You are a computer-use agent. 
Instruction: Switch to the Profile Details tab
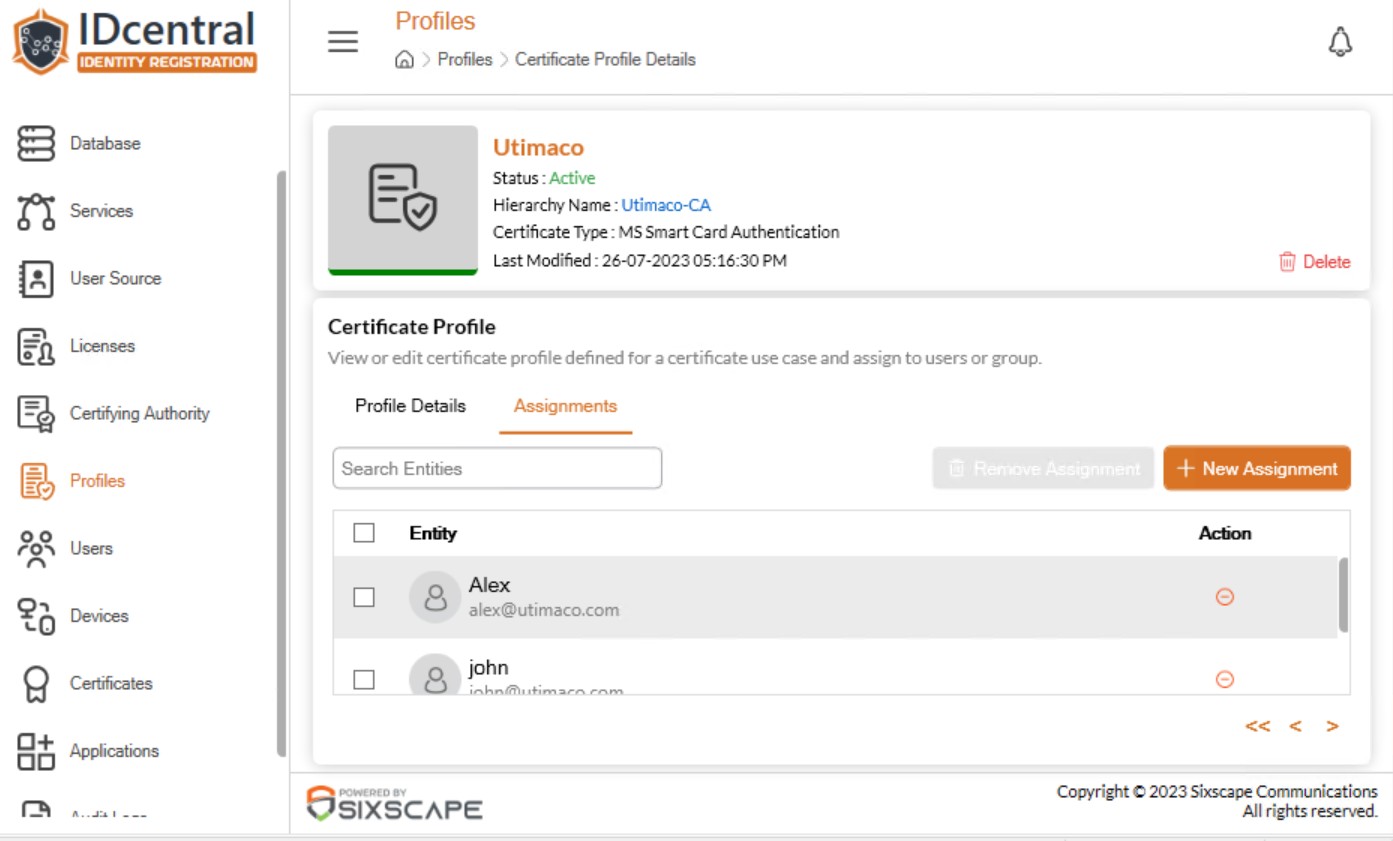411,406
